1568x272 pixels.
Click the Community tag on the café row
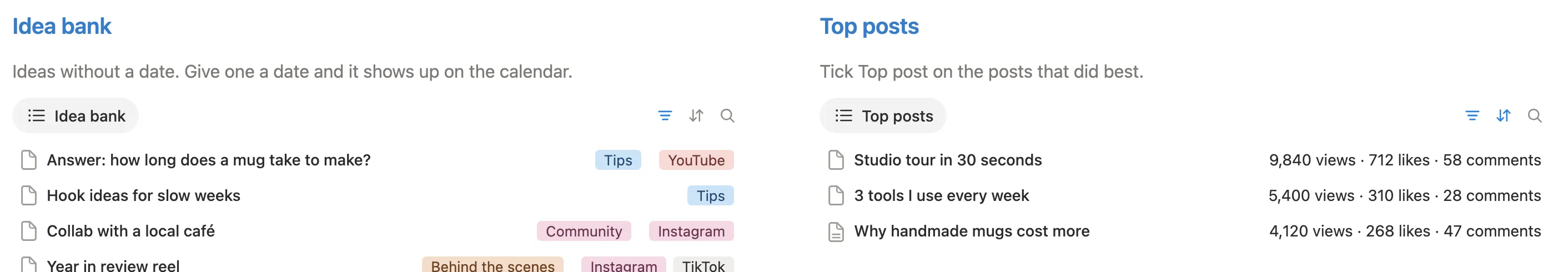584,231
